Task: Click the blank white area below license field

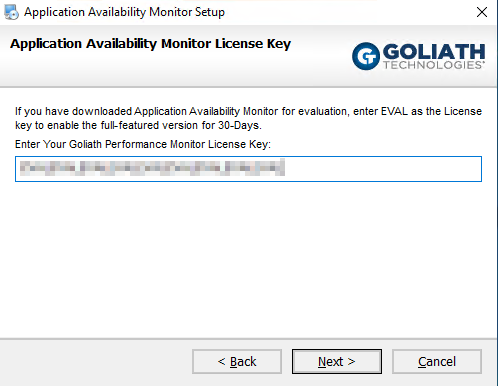Action: pyautogui.click(x=248, y=260)
